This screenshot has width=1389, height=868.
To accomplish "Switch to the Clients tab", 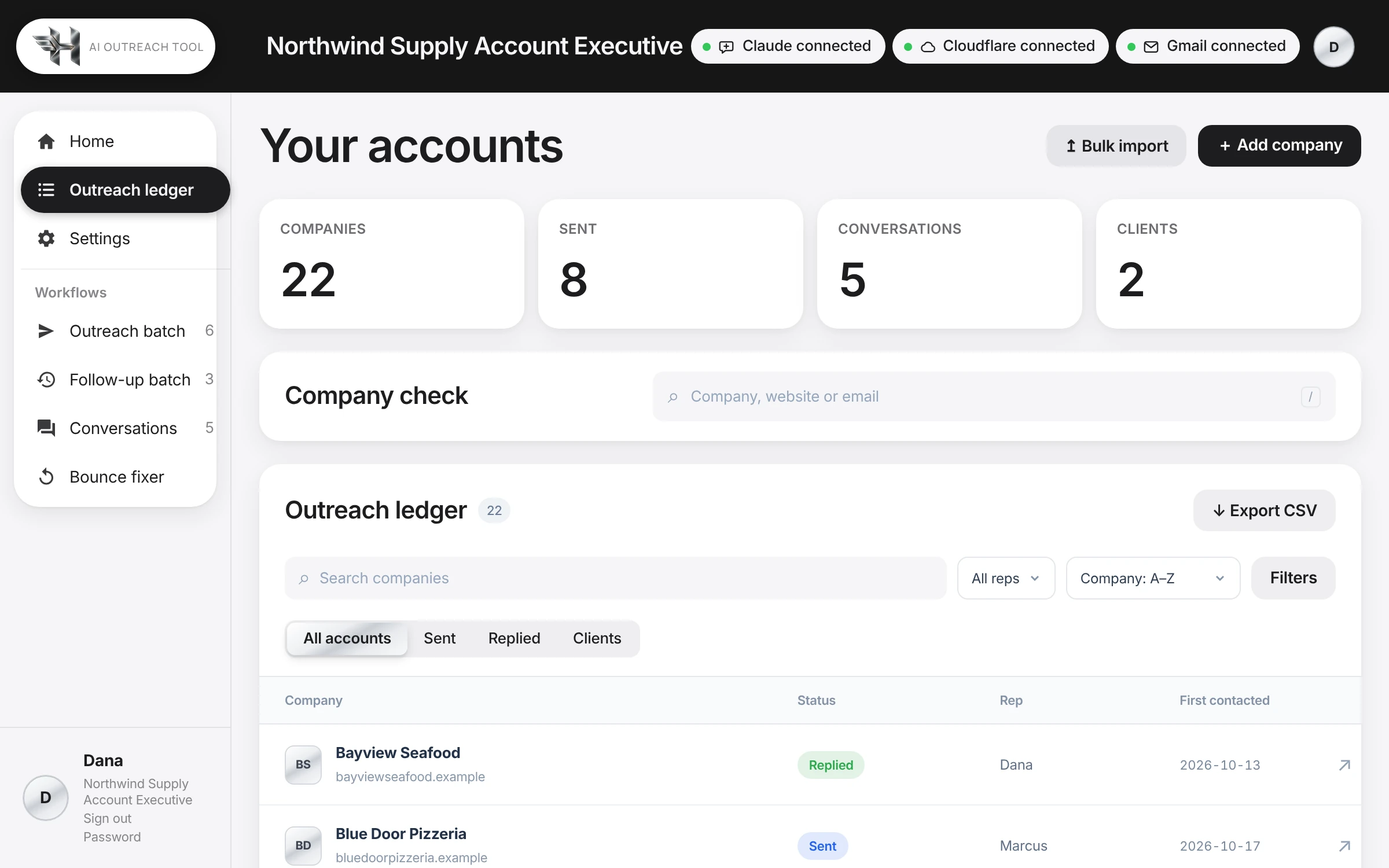I will pos(597,638).
